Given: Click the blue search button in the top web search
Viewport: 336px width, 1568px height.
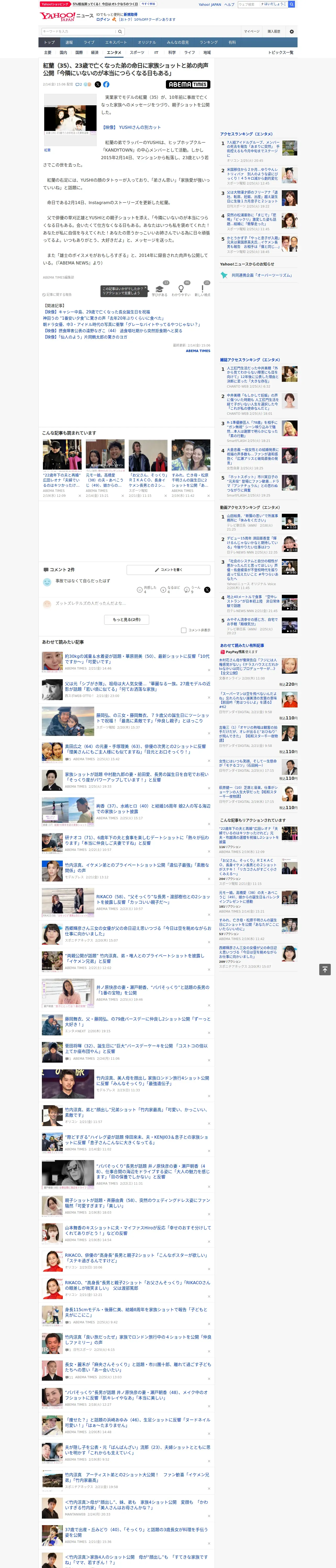Looking at the screenshot, I should pos(292,4).
